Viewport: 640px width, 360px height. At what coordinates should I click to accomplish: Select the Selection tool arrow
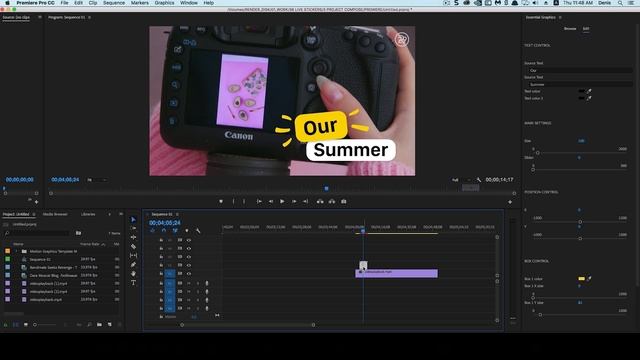pos(133,220)
